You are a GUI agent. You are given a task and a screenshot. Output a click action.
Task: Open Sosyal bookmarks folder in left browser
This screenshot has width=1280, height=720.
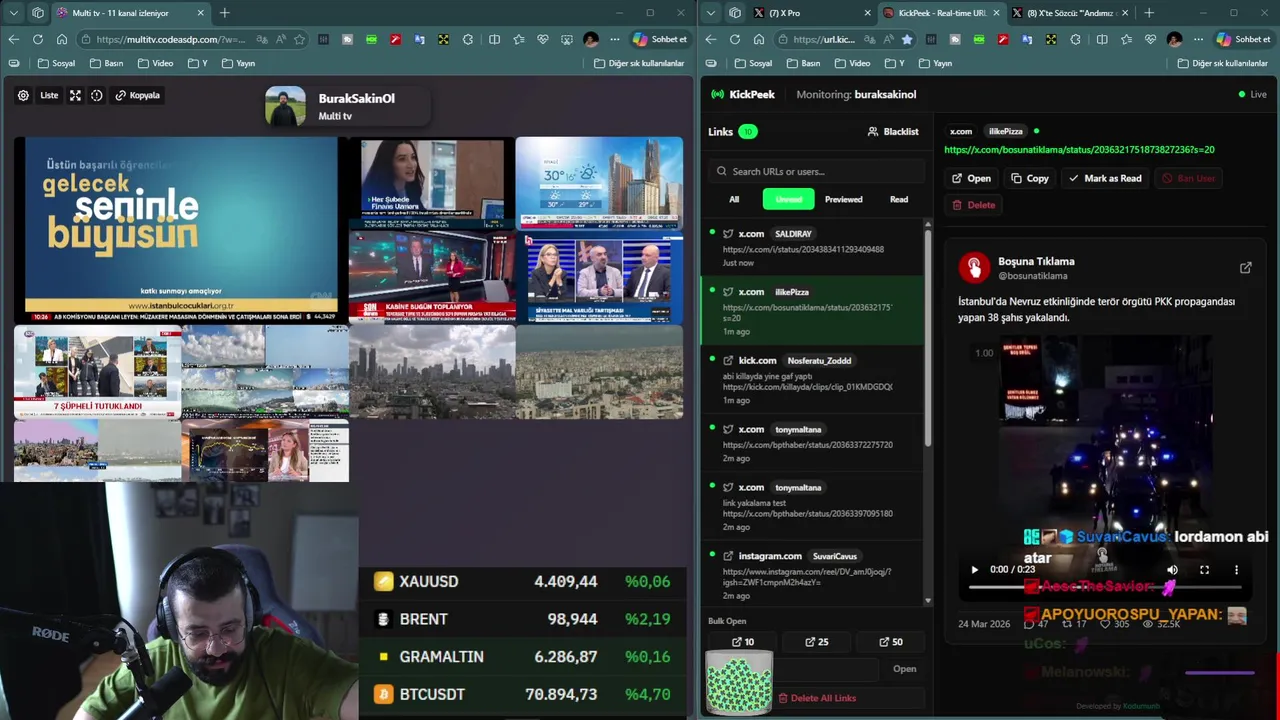56,63
